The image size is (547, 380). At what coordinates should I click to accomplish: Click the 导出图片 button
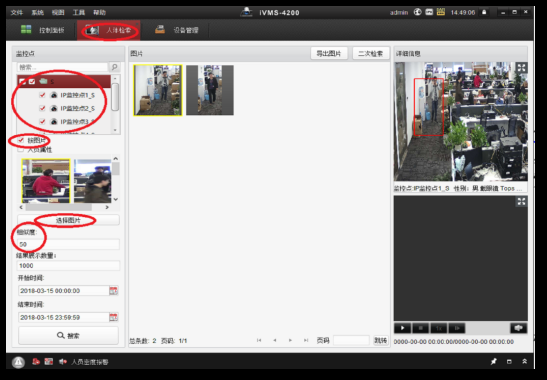(x=329, y=53)
